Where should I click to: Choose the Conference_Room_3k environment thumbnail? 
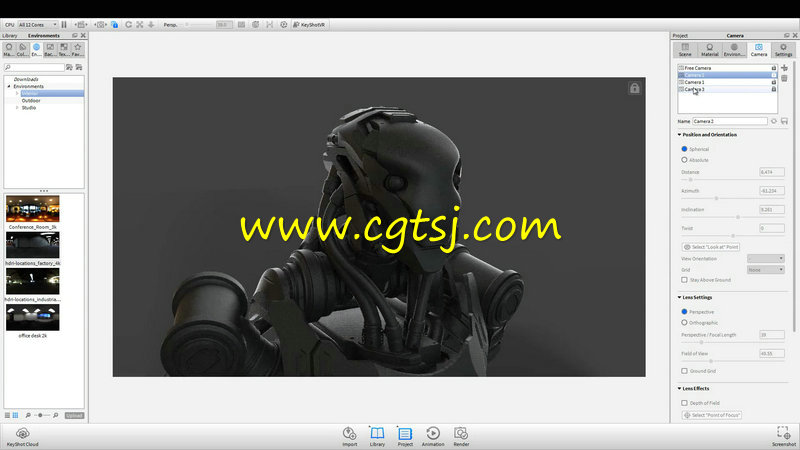coord(33,208)
